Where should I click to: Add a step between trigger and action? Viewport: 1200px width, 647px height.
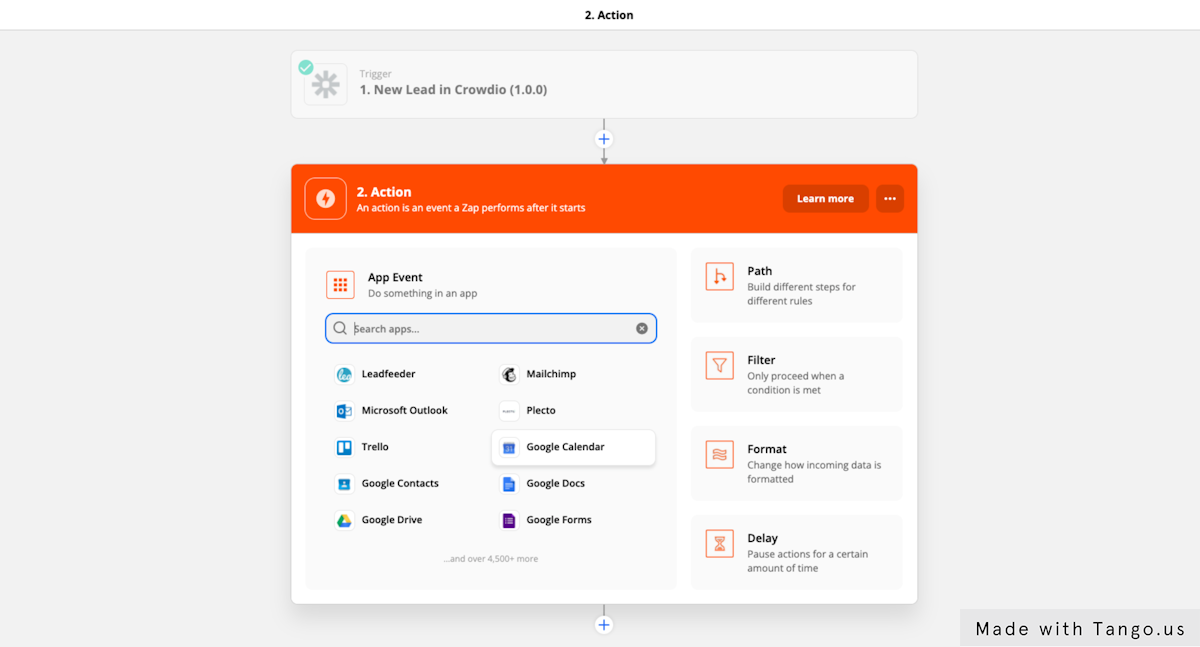[x=604, y=139]
